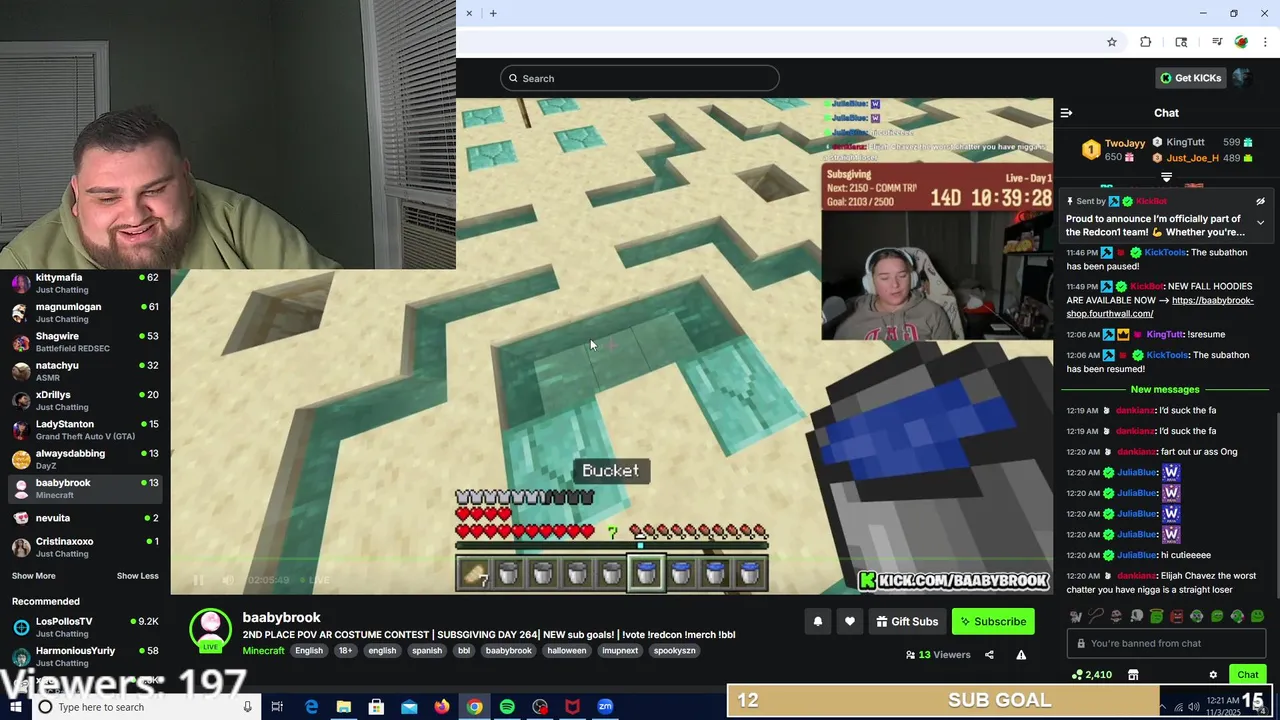
Task: Open recommended HarmoniousYuriy channel
Action: 85,656
